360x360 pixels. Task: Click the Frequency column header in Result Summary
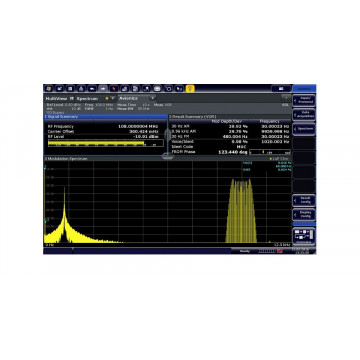point(270,121)
